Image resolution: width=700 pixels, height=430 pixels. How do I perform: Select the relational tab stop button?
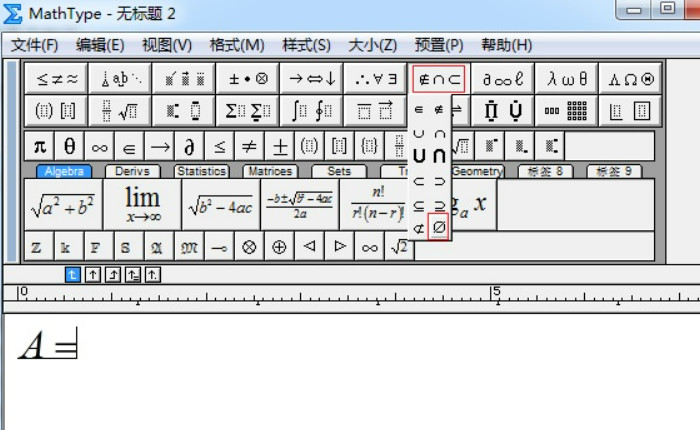click(133, 274)
